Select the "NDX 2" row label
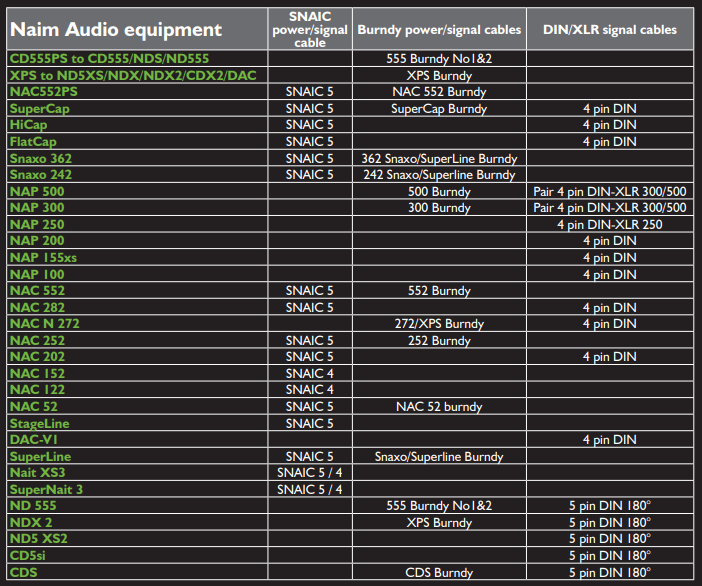 tap(31, 523)
